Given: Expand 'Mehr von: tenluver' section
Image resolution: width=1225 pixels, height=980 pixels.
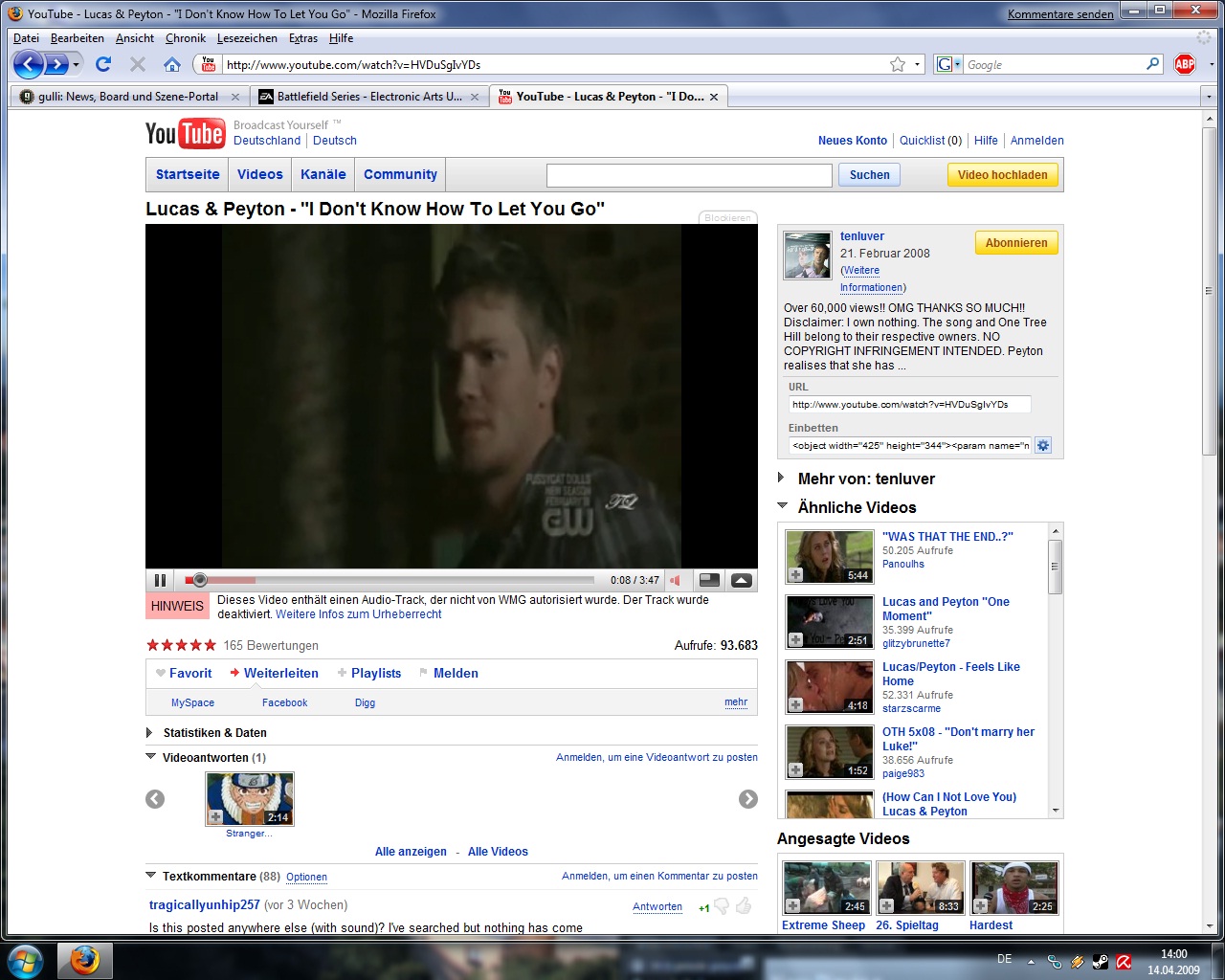Looking at the screenshot, I should click(781, 478).
